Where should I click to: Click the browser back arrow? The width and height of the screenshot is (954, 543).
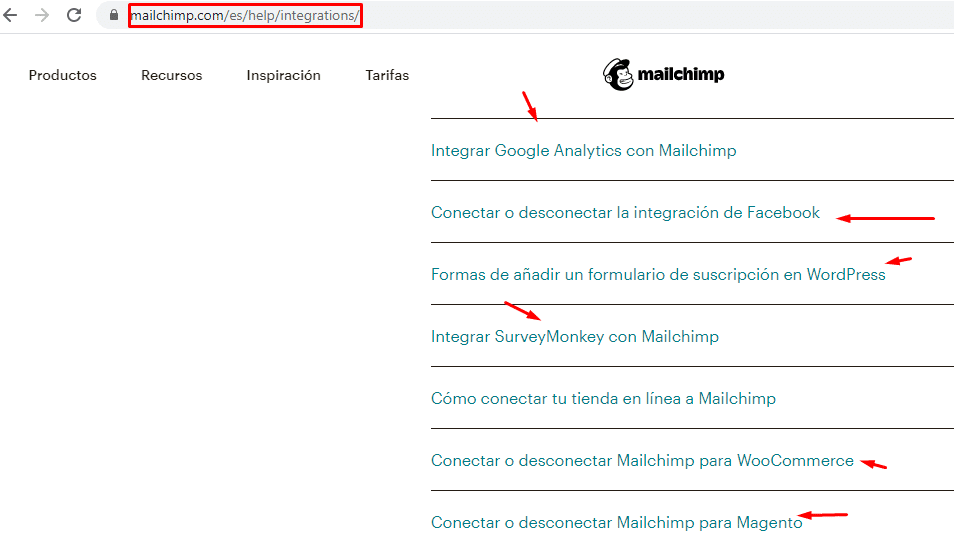coord(10,15)
